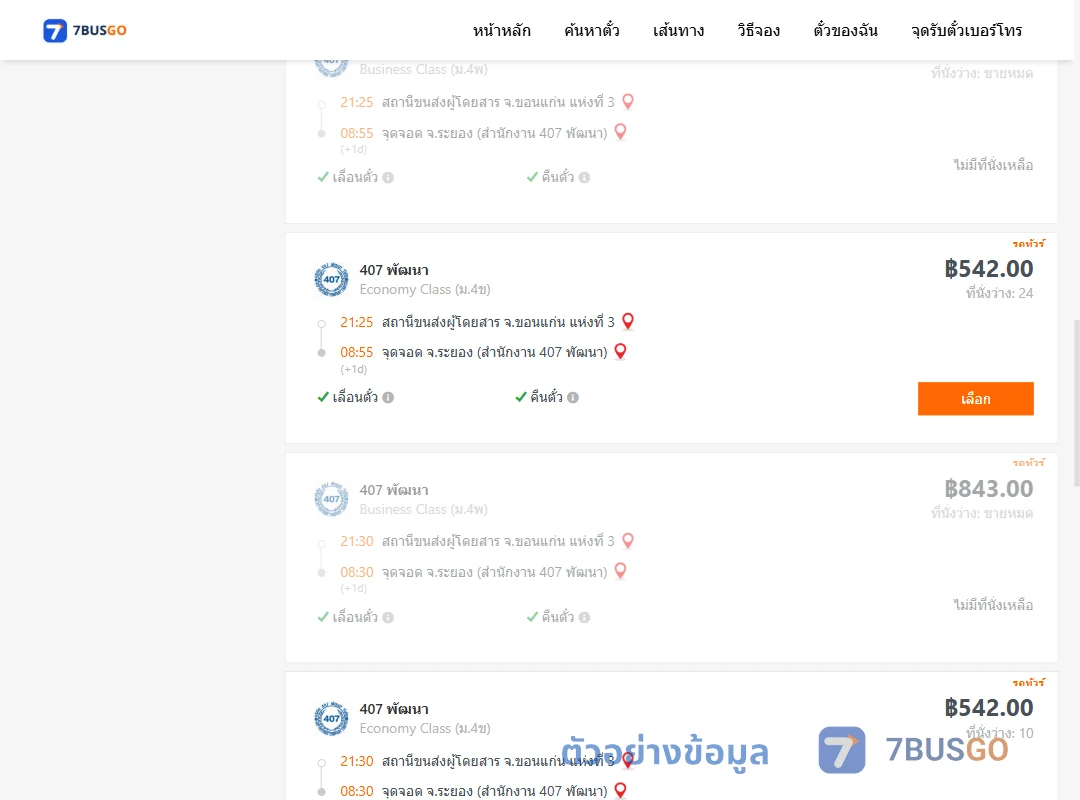Open the คืนตั๋ว info icon on the 21:25 Economy trip
The image size is (1080, 800).
573,398
